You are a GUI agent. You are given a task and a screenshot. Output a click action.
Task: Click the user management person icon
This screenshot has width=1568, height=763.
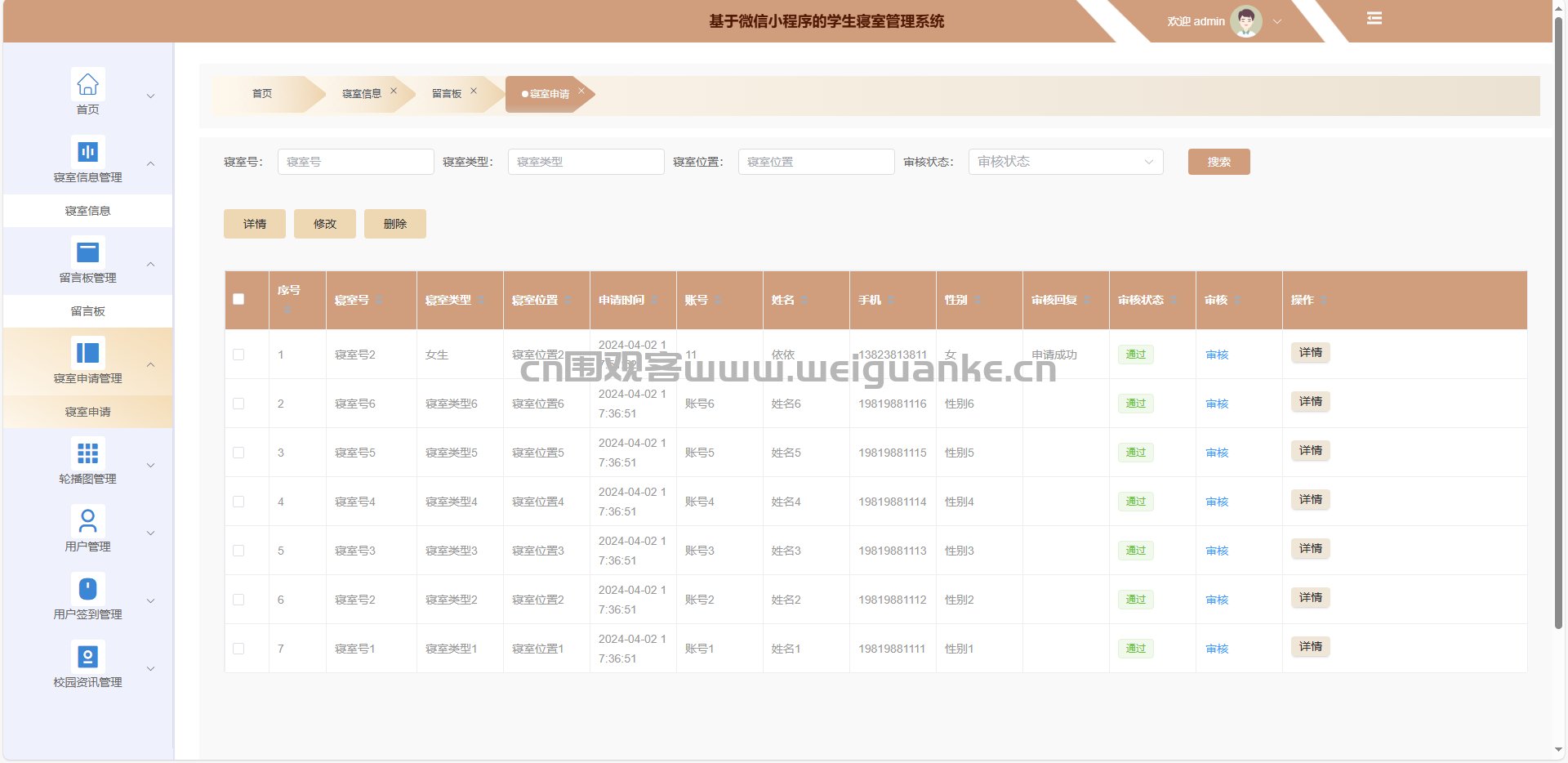click(x=87, y=520)
